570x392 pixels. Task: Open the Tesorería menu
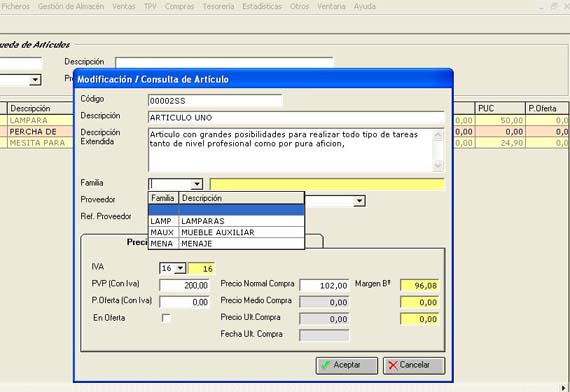tap(218, 6)
